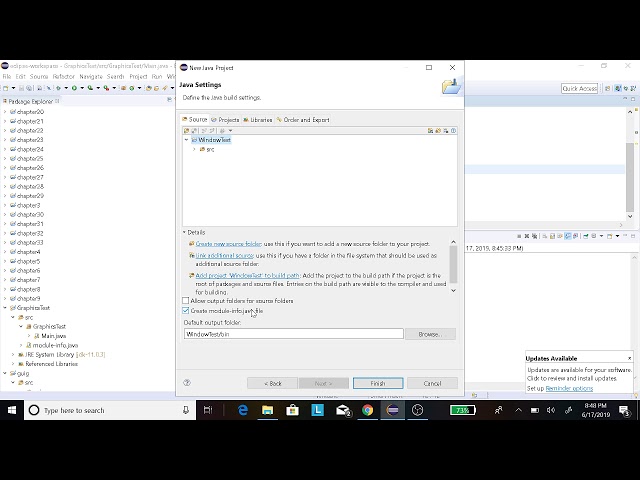640x480 pixels.
Task: Click the green Run button in Eclipse toolbar
Action: click(x=74, y=88)
